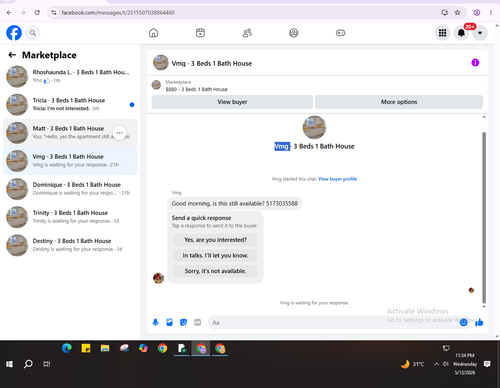Click the Marketplace $880 listing info row
The image size is (500, 388).
[x=197, y=86]
